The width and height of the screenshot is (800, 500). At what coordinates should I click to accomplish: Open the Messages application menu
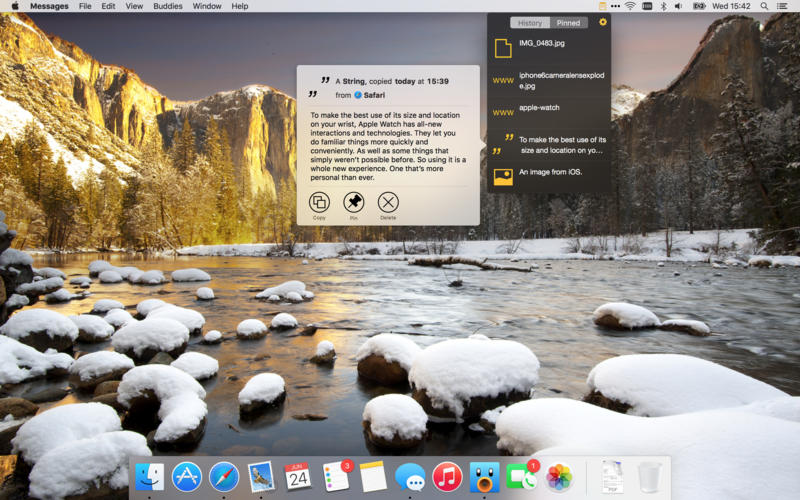[x=49, y=6]
